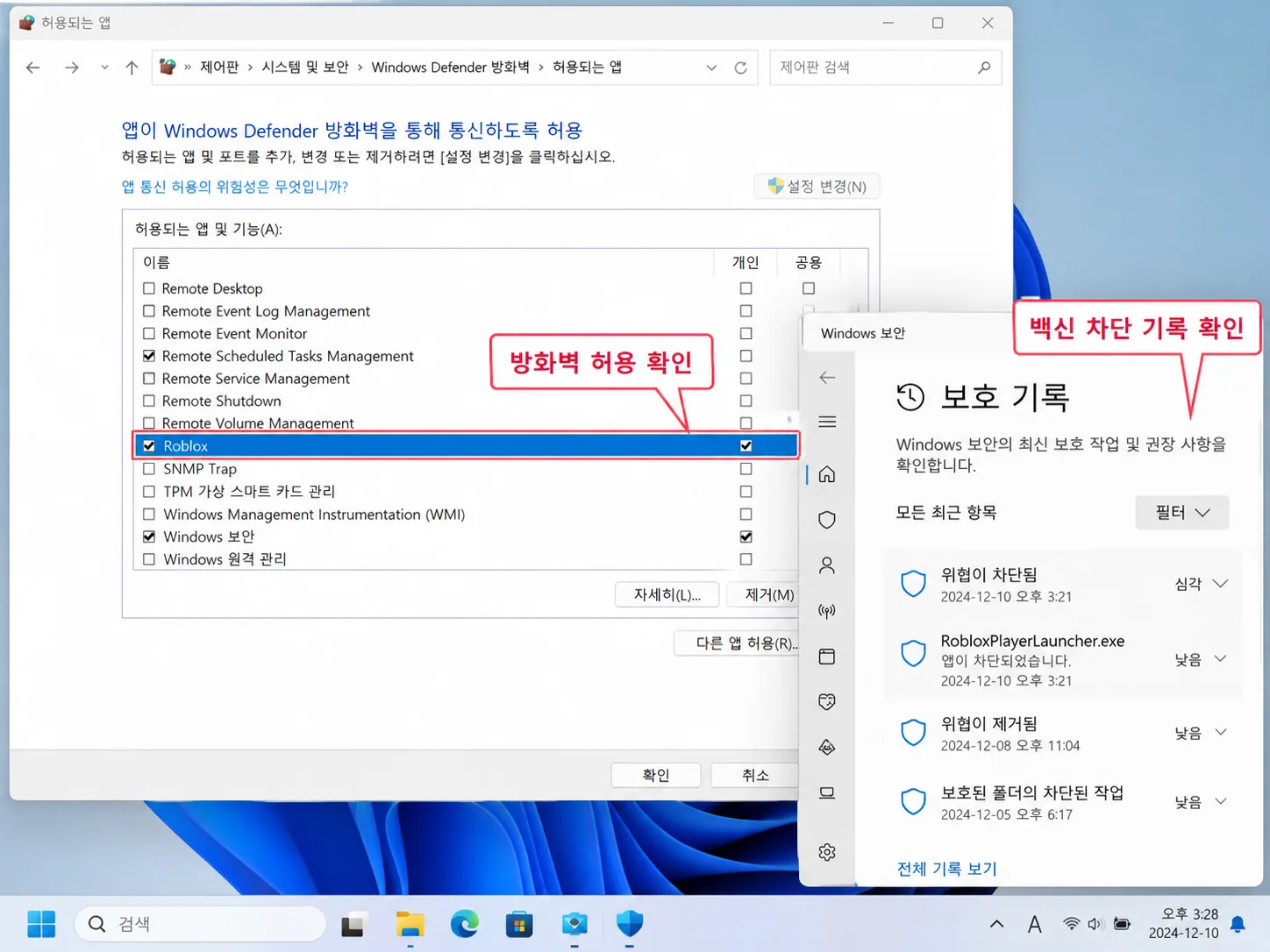Open Account protection person icon
The width and height of the screenshot is (1270, 952).
827,565
